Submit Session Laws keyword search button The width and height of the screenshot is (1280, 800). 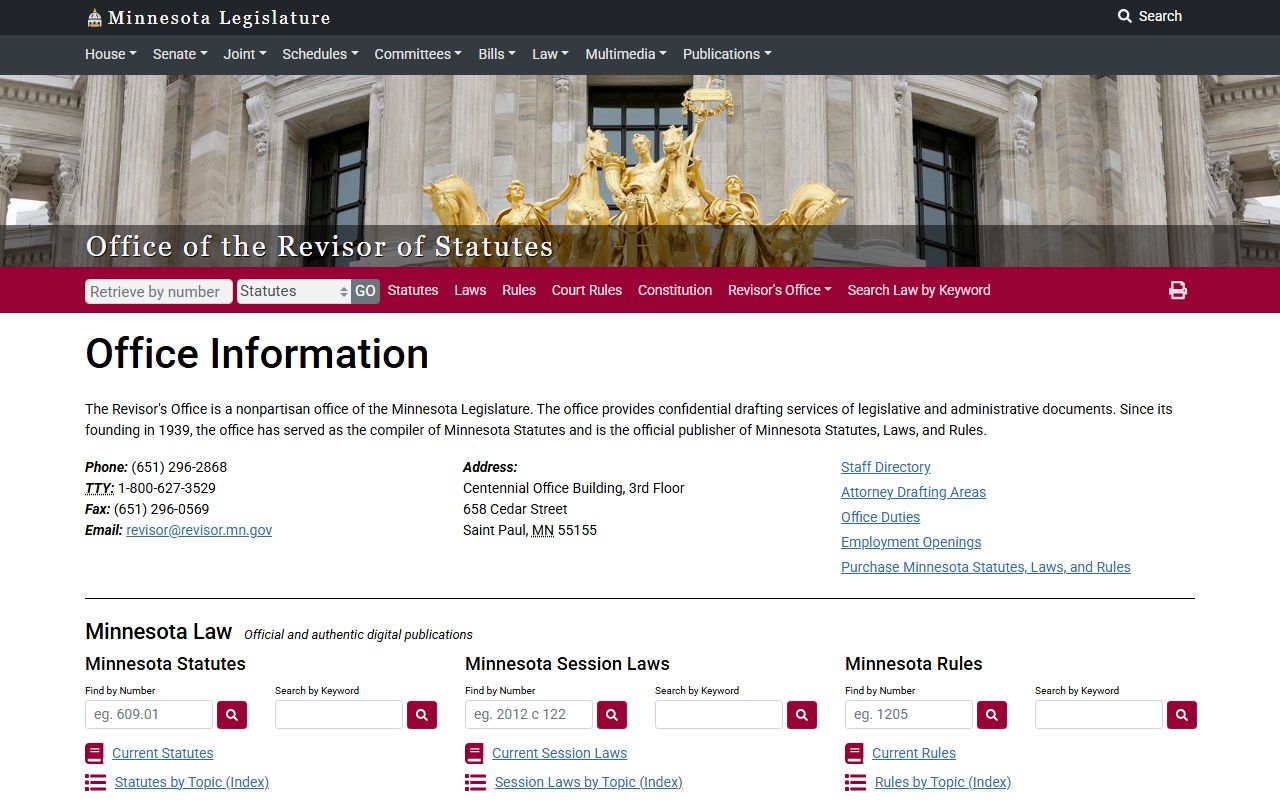[x=802, y=715]
